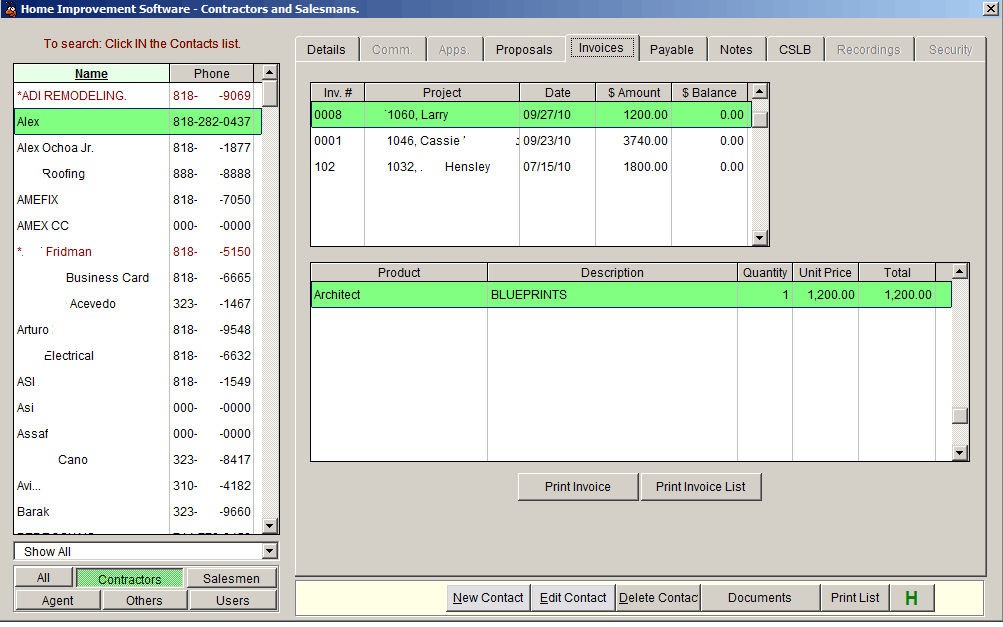
Task: Show All contact types filter button
Action: [43, 578]
